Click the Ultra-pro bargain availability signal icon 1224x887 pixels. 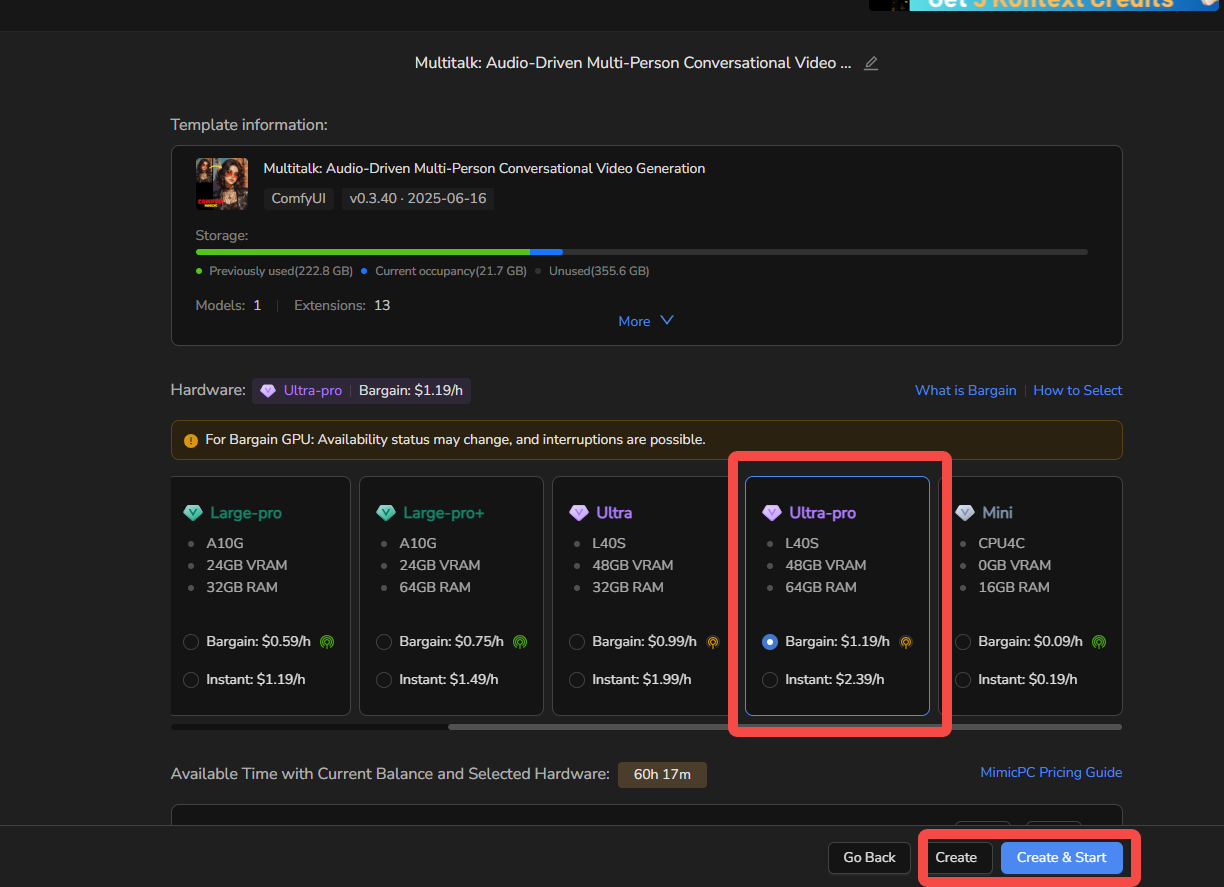coord(906,642)
